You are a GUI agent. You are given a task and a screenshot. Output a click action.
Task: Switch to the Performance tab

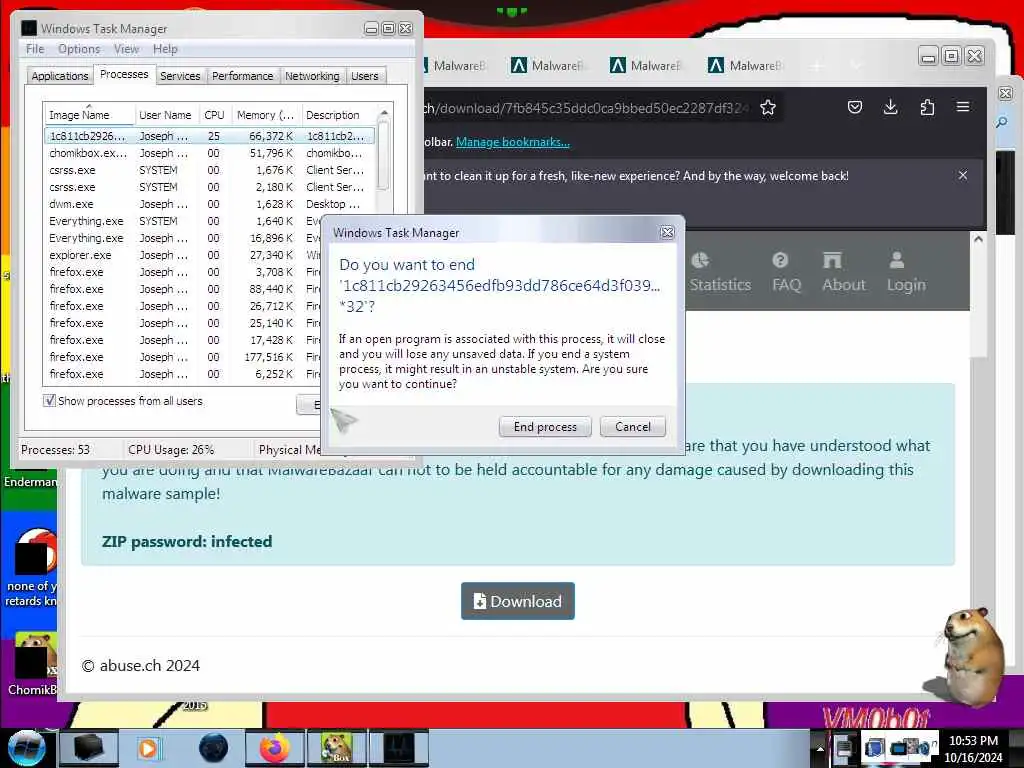242,76
